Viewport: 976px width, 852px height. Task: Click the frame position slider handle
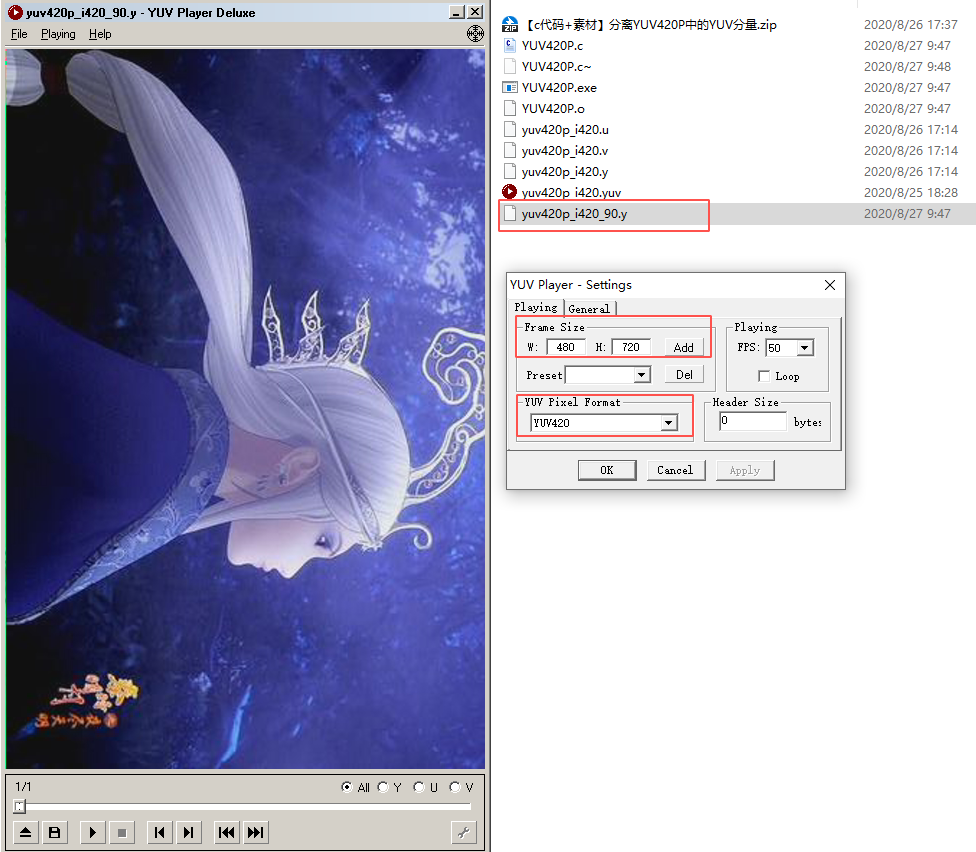click(19, 807)
